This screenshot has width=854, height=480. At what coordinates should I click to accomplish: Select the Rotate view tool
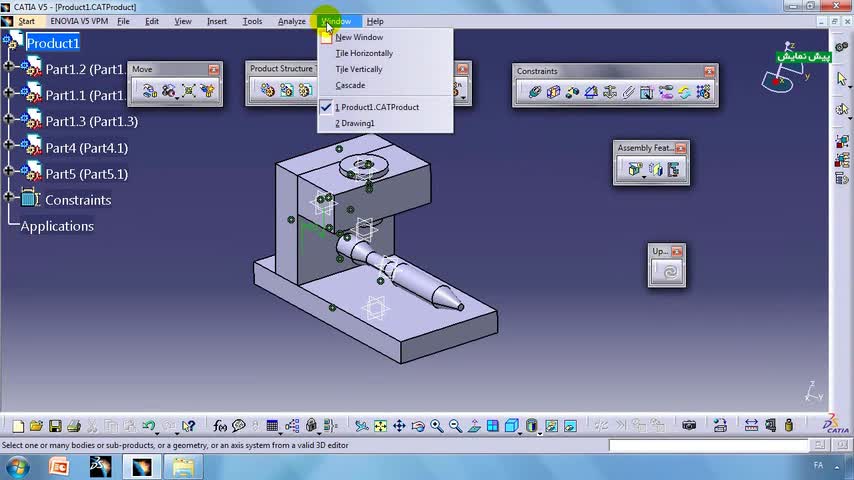pos(418,426)
